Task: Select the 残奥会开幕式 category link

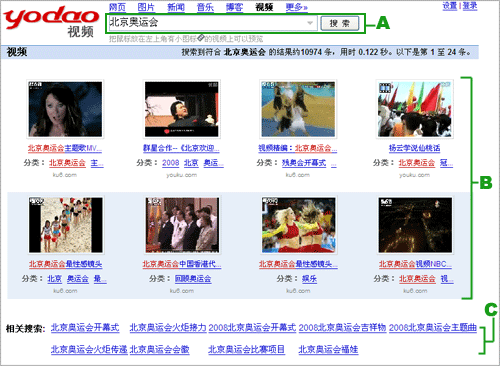Action: 304,163
